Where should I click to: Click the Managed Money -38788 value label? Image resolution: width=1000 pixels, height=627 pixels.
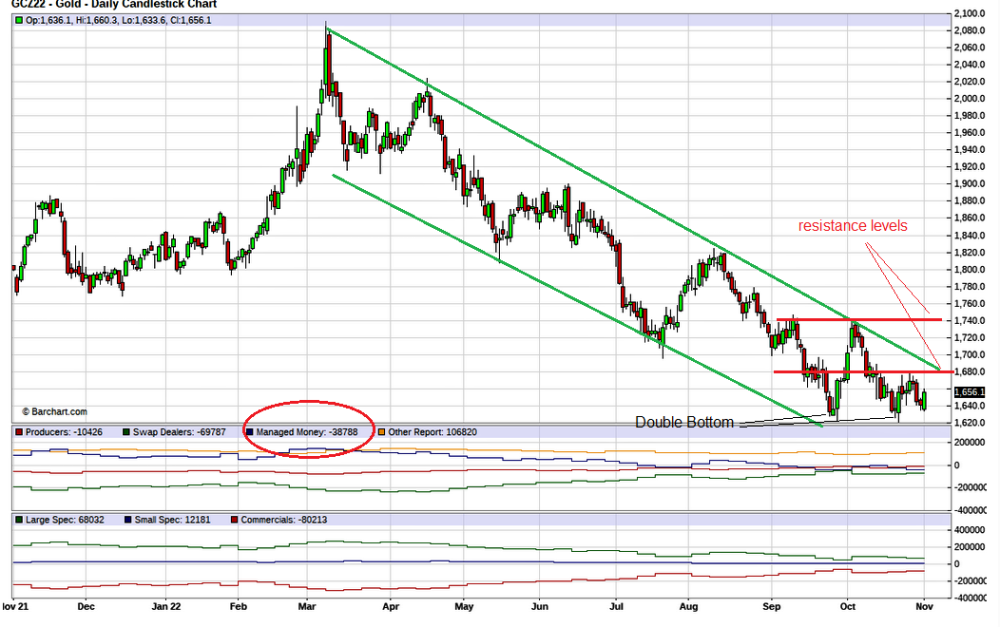click(312, 432)
